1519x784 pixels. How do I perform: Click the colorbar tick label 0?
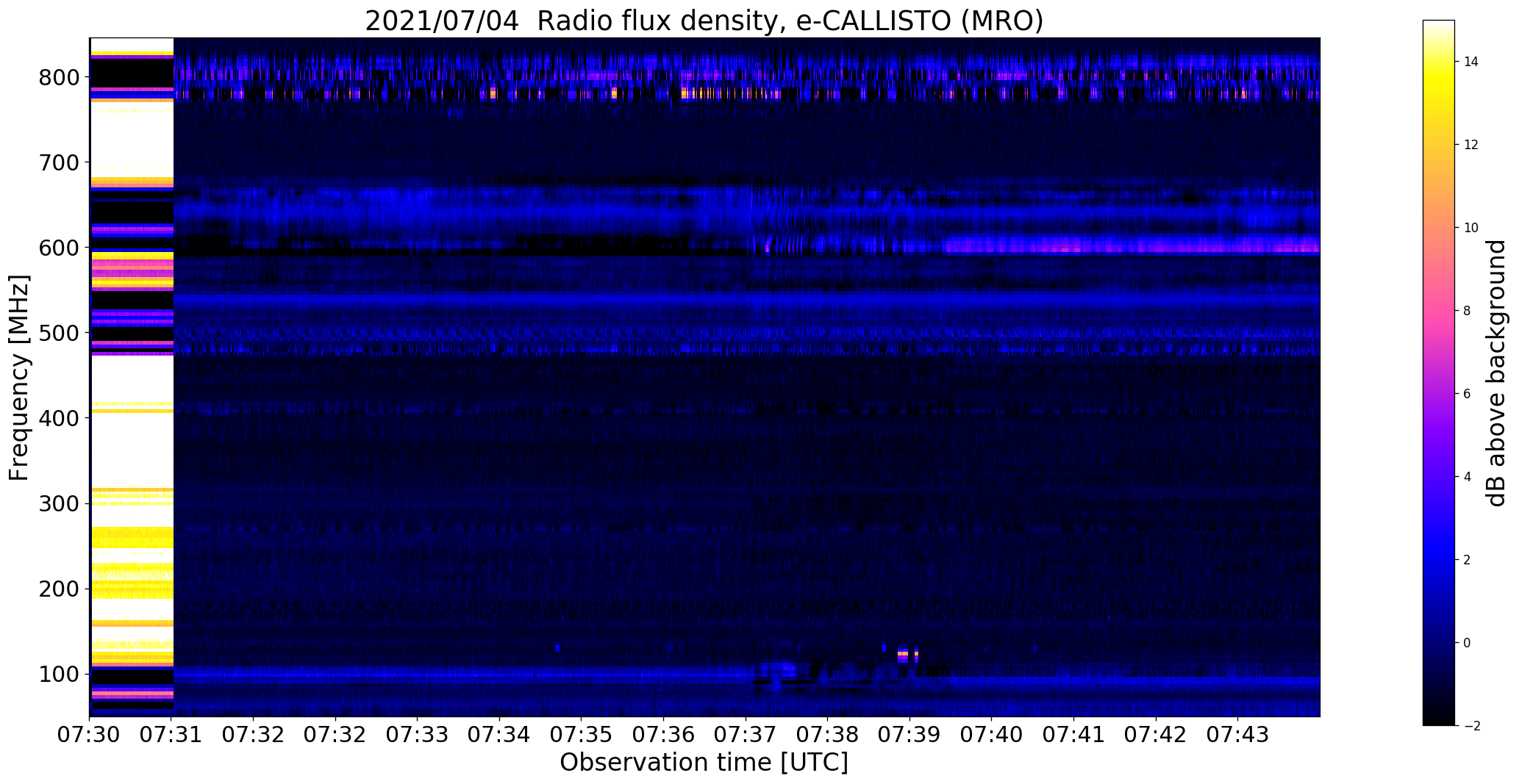click(1467, 643)
